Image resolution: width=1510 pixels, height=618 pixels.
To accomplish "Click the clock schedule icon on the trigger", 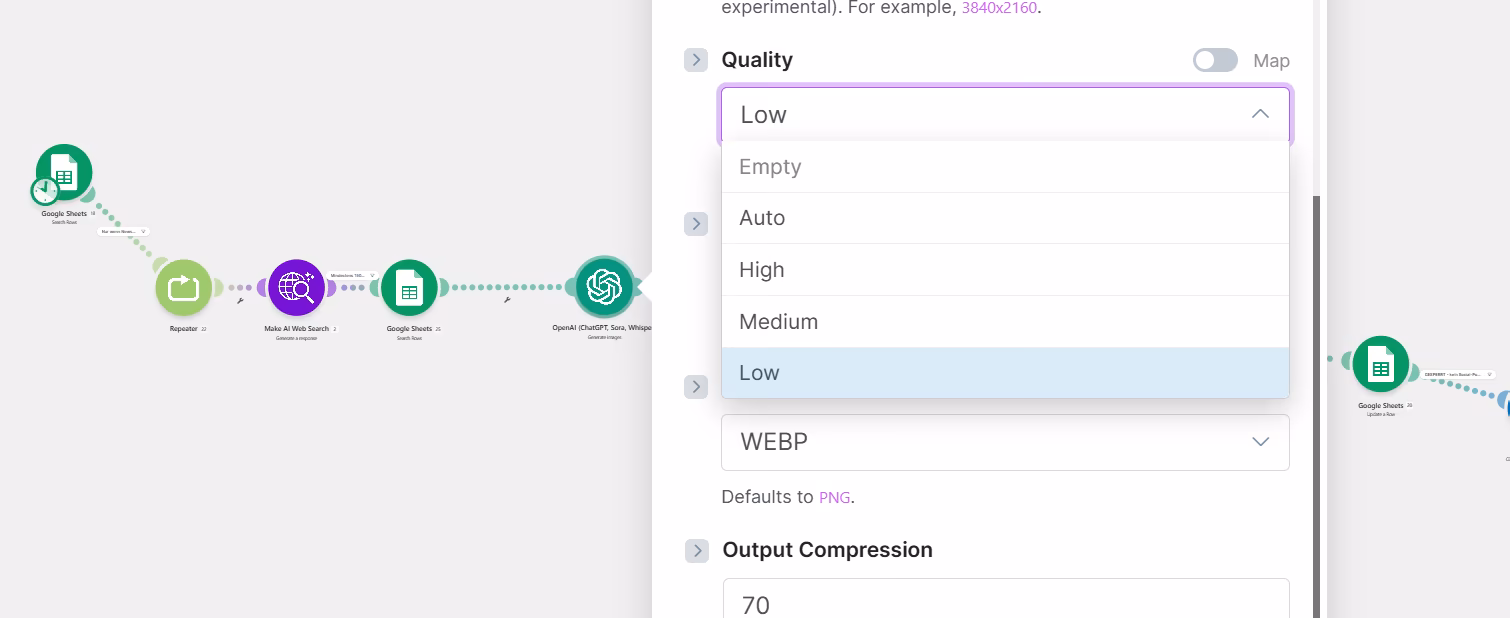I will 44,191.
